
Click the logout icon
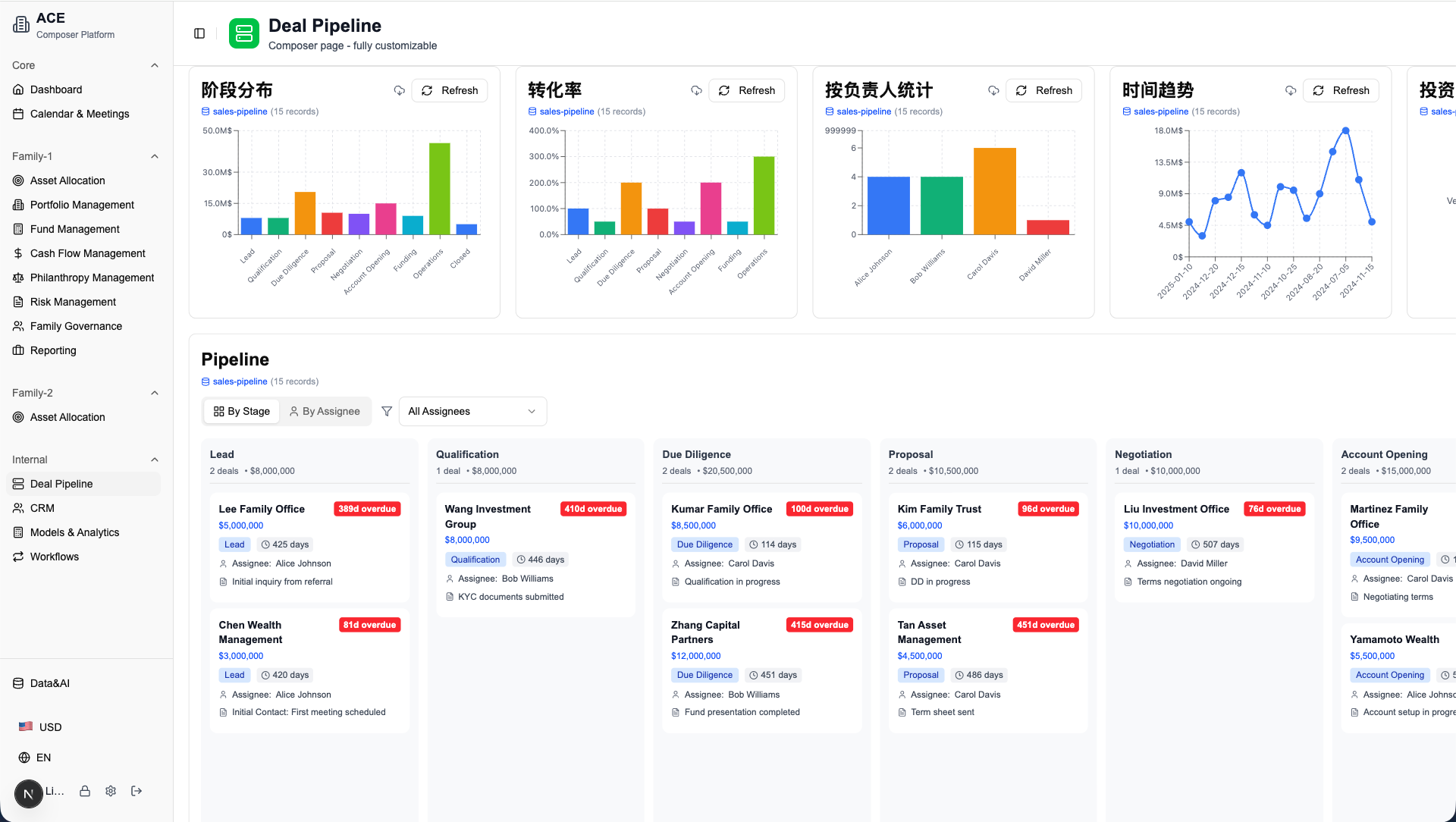click(x=136, y=791)
